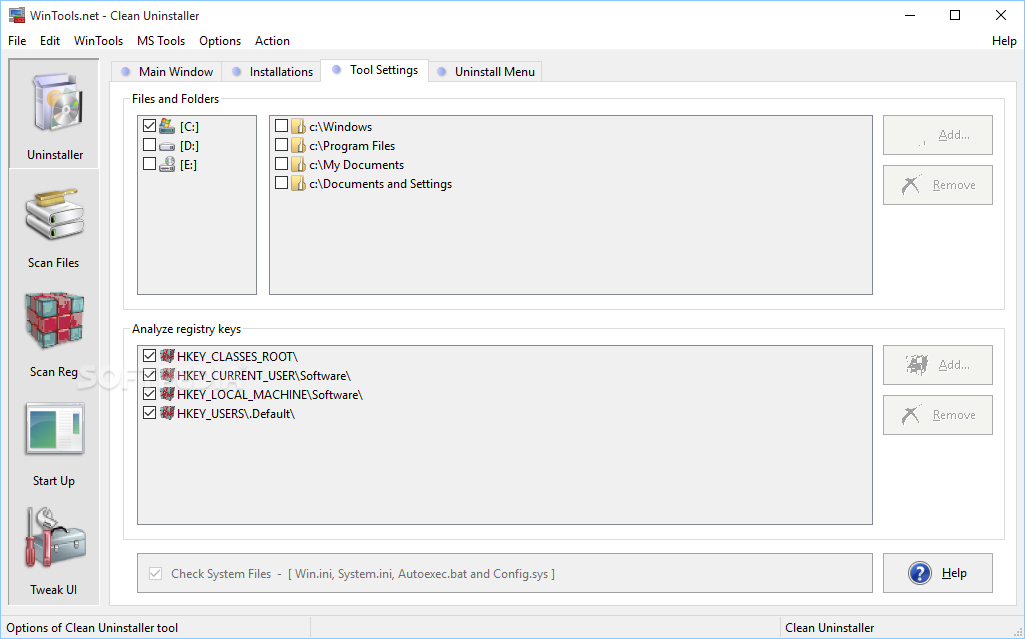This screenshot has width=1025, height=639.
Task: Open the Options menu
Action: pyautogui.click(x=220, y=41)
